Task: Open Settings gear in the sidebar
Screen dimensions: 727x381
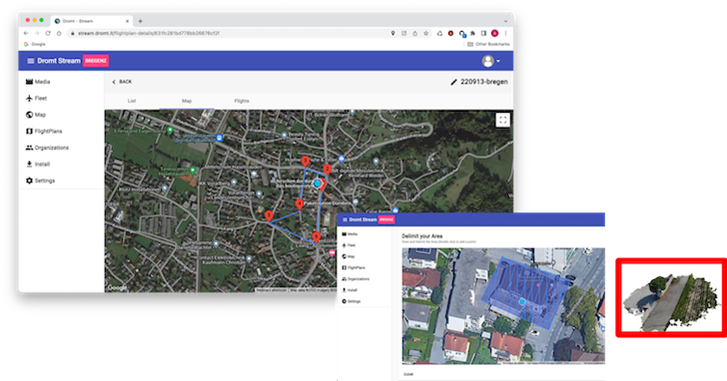Action: [x=40, y=181]
